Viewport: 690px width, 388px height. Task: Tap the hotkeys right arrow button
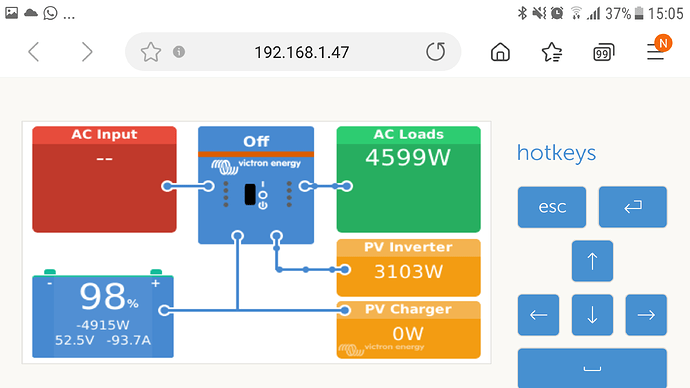pyautogui.click(x=646, y=315)
